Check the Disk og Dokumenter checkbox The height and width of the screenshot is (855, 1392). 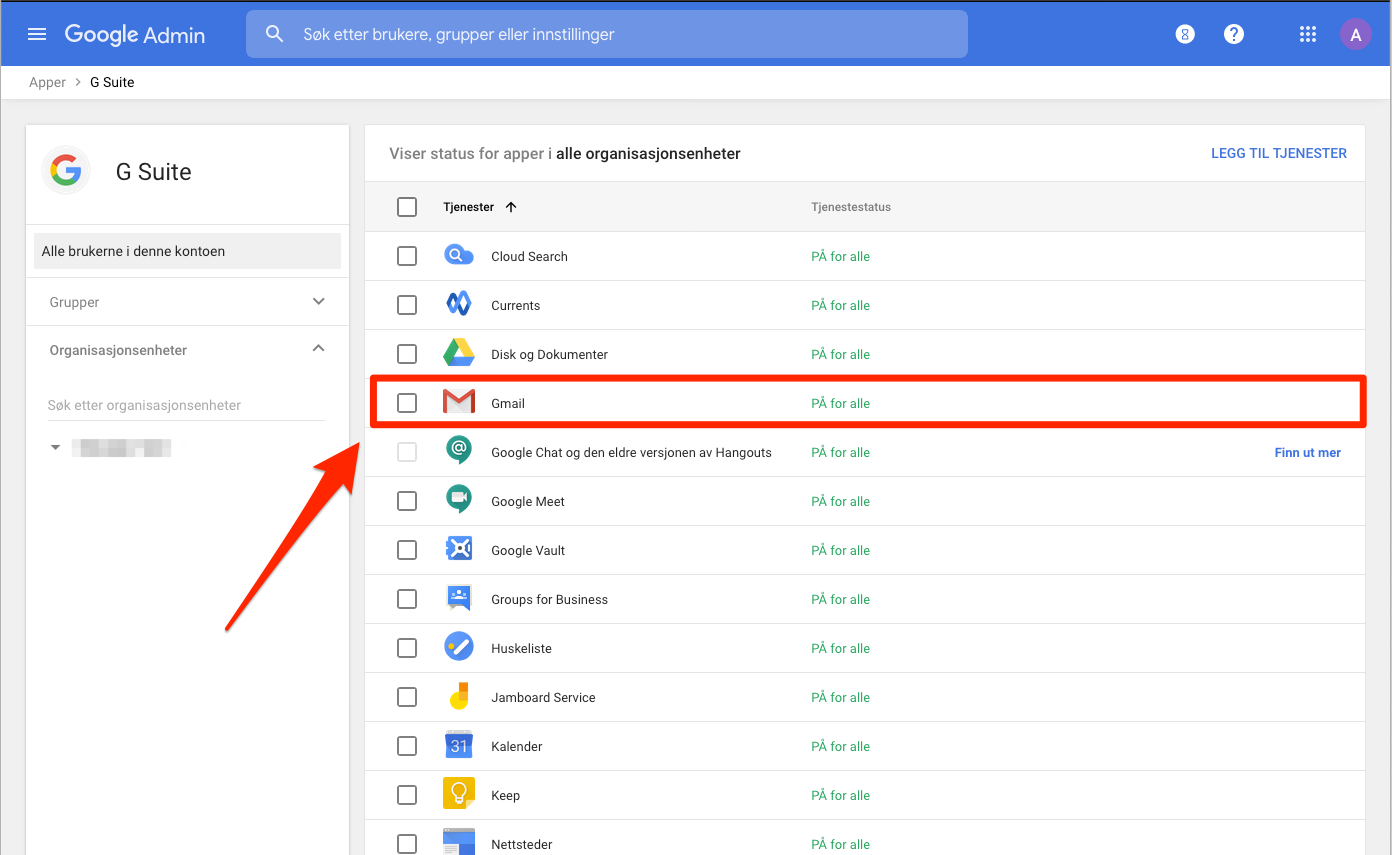coord(407,354)
